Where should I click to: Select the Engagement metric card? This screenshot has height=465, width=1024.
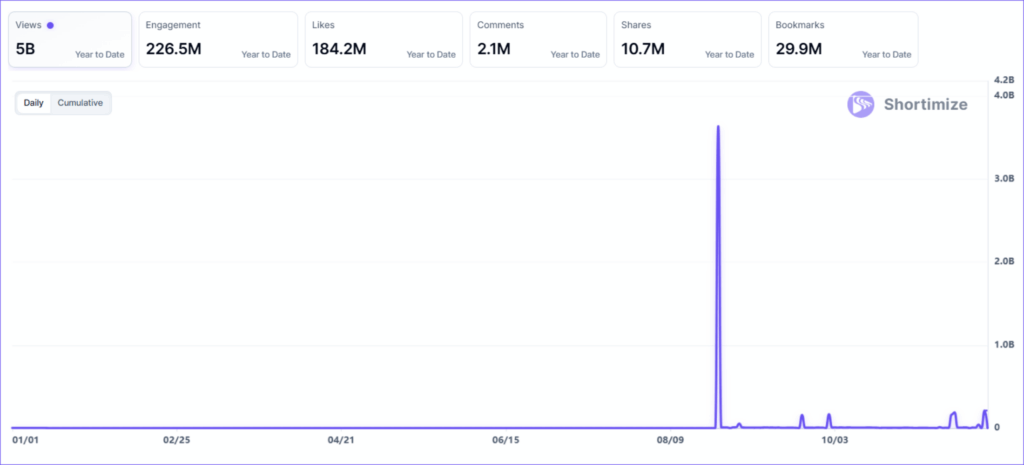click(x=218, y=40)
